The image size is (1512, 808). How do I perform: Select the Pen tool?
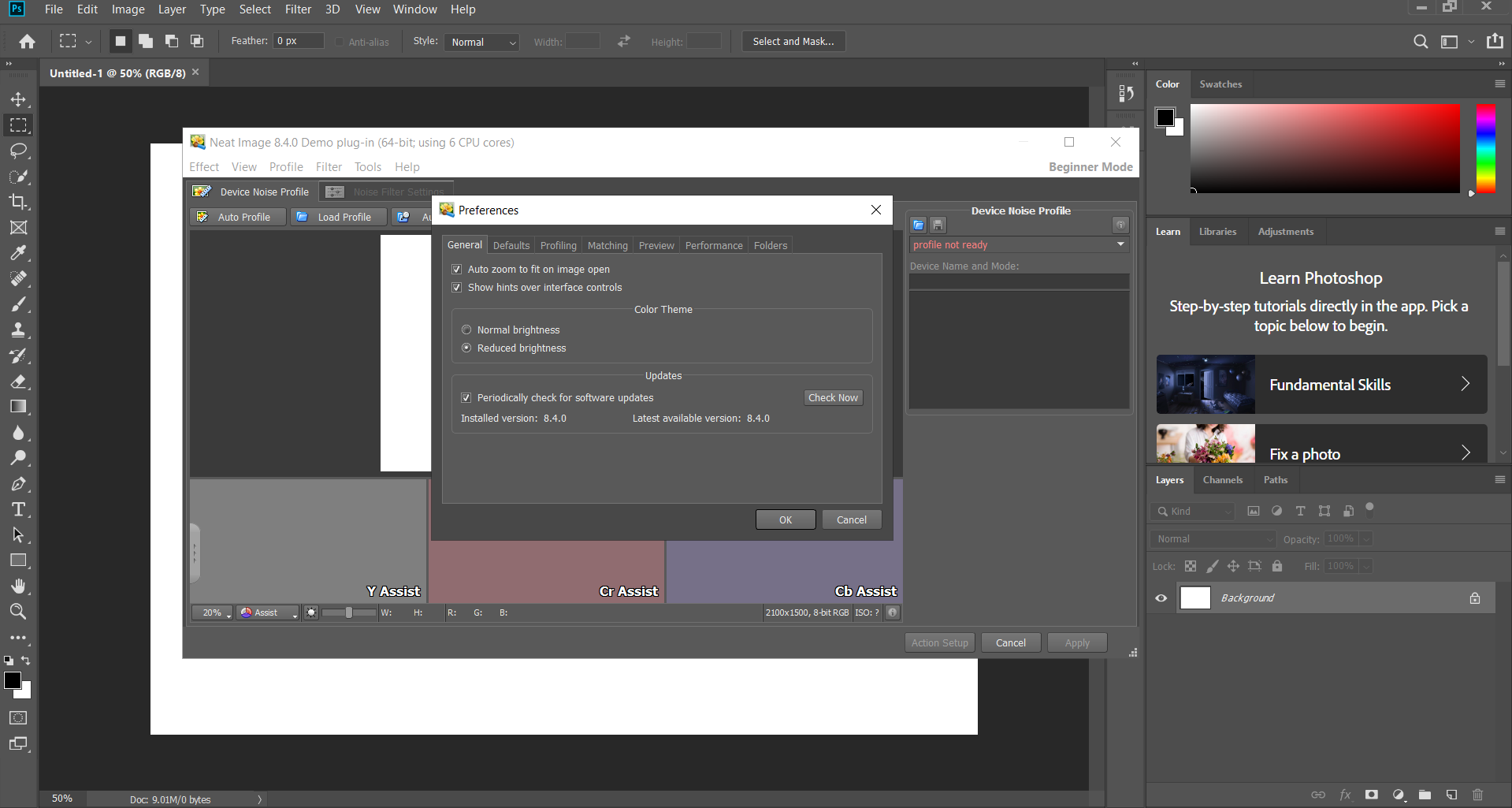click(x=18, y=484)
